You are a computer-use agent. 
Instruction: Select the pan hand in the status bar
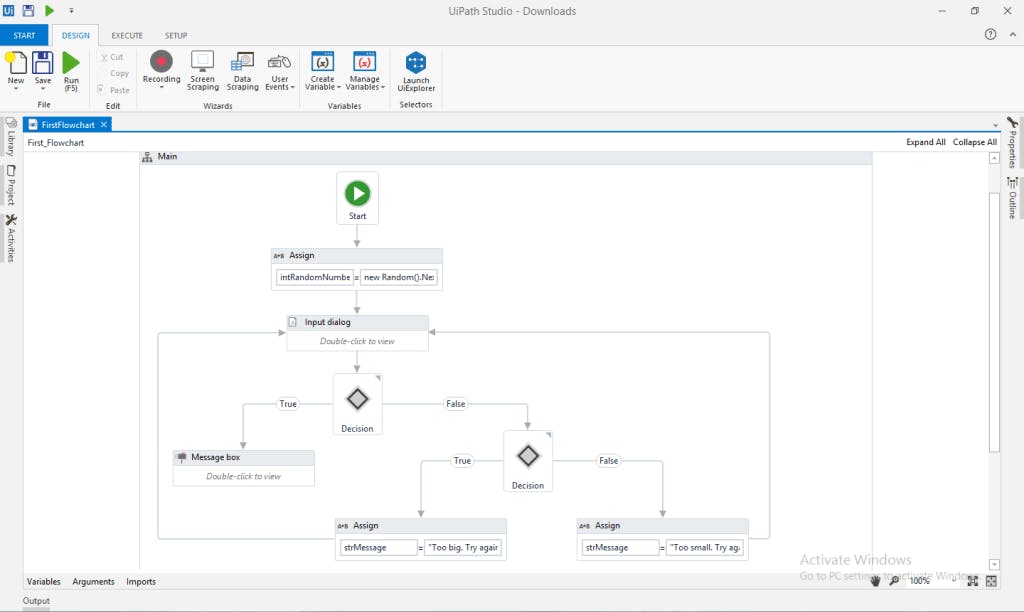[x=877, y=580]
